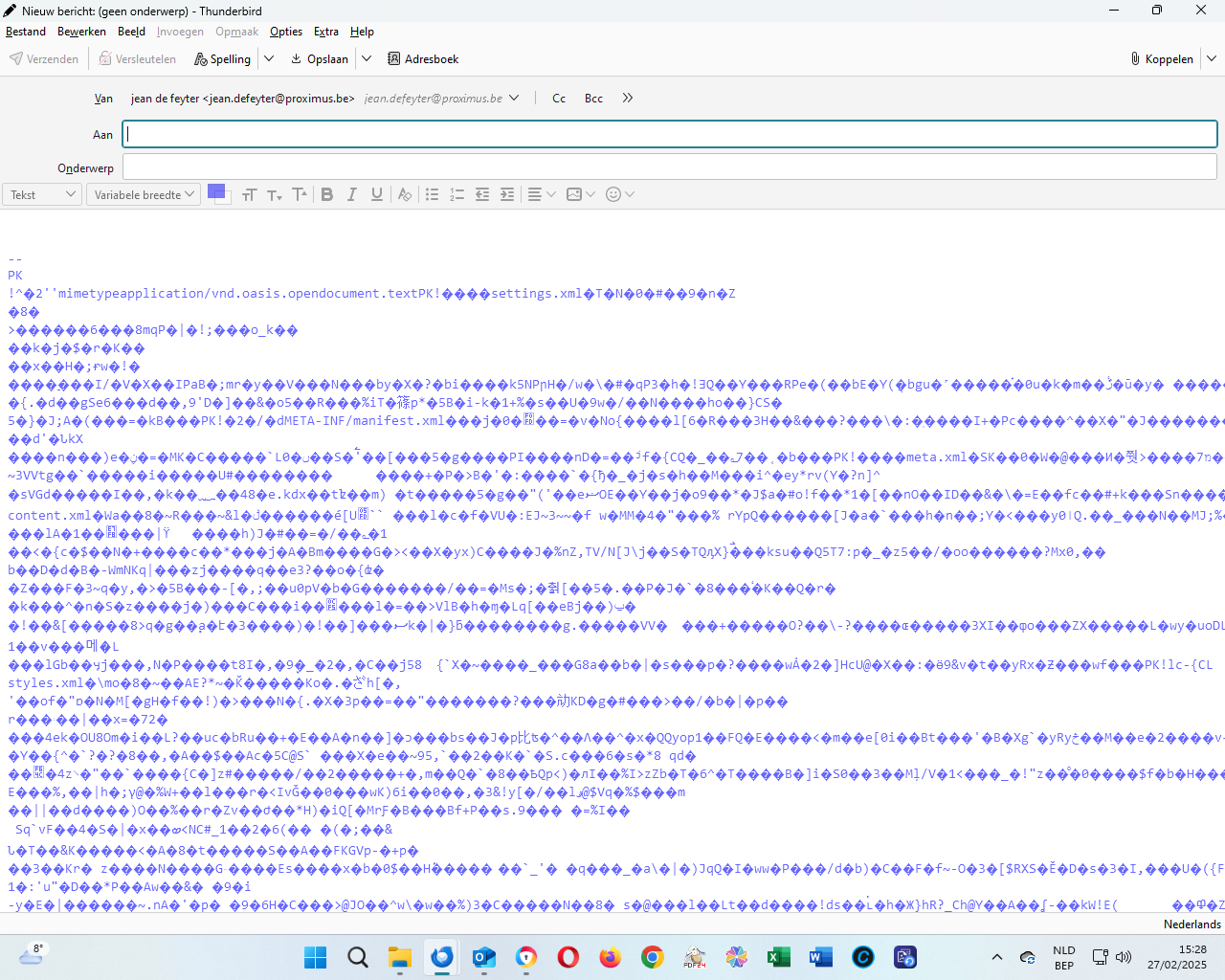1225x980 pixels.
Task: Click the Versleutelen encrypt button
Action: pyautogui.click(x=138, y=59)
